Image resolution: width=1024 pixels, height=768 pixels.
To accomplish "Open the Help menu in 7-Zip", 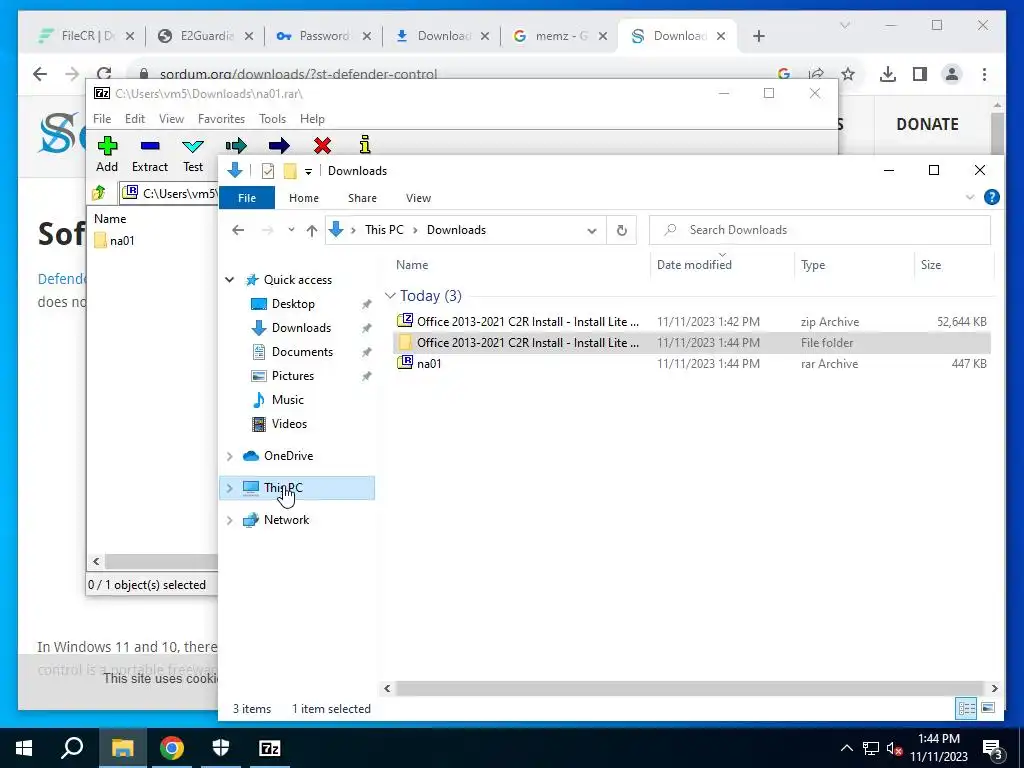I will [312, 119].
